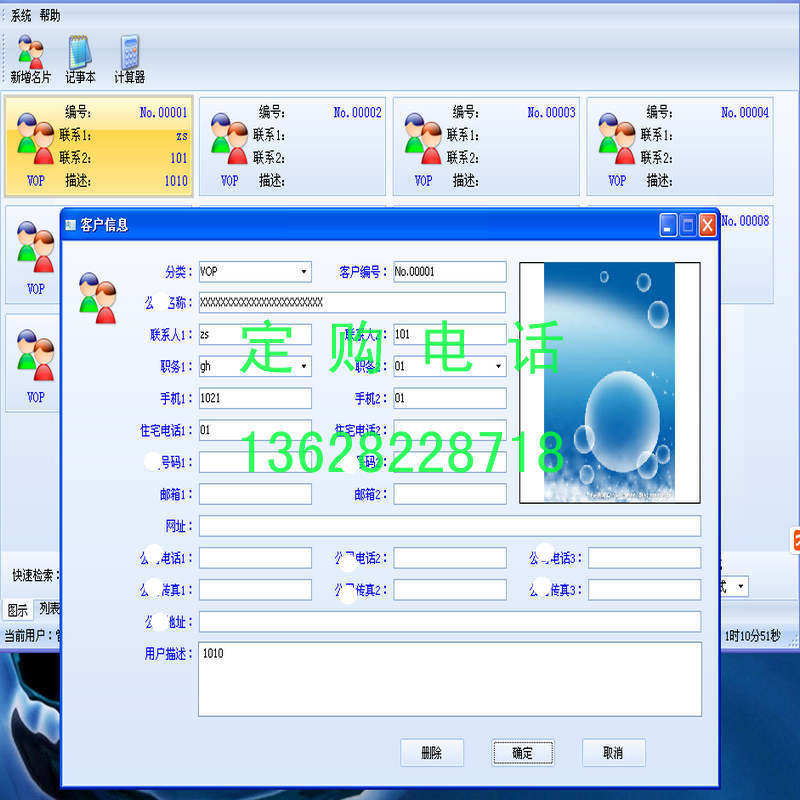Maximize the 客户信息 dialog
This screenshot has width=800, height=800.
(x=688, y=225)
